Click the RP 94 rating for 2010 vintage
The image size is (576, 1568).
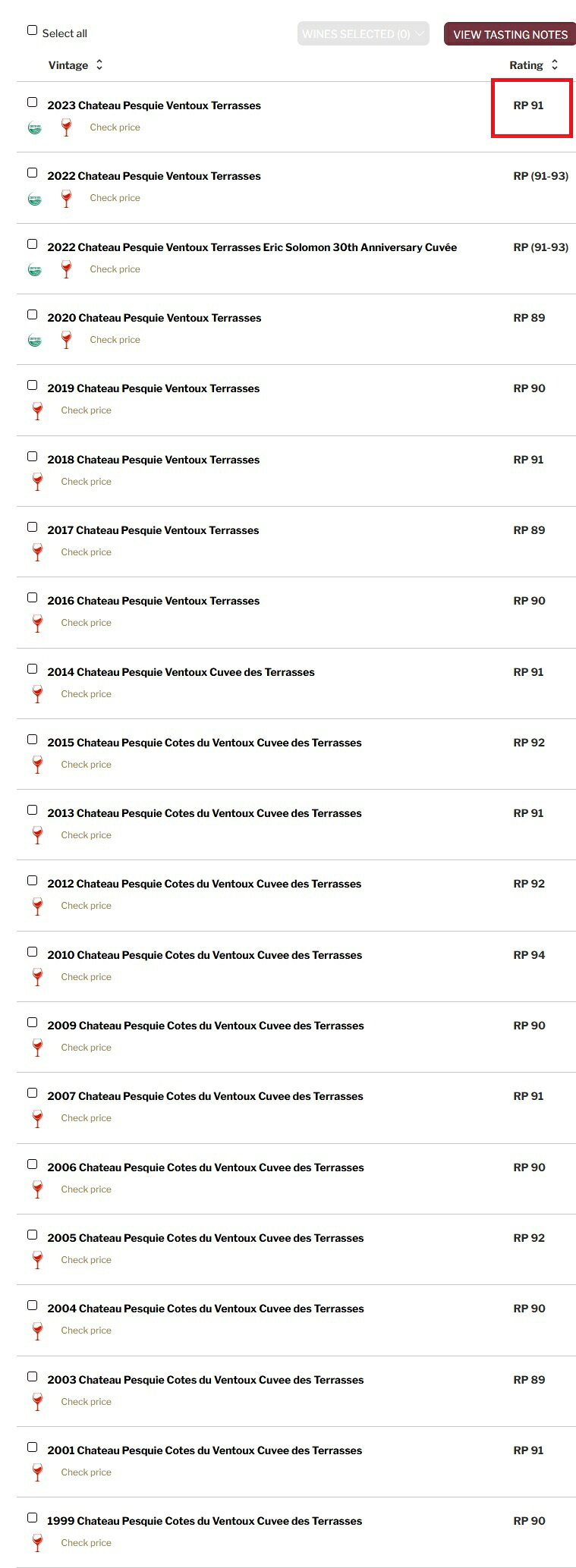coord(529,955)
